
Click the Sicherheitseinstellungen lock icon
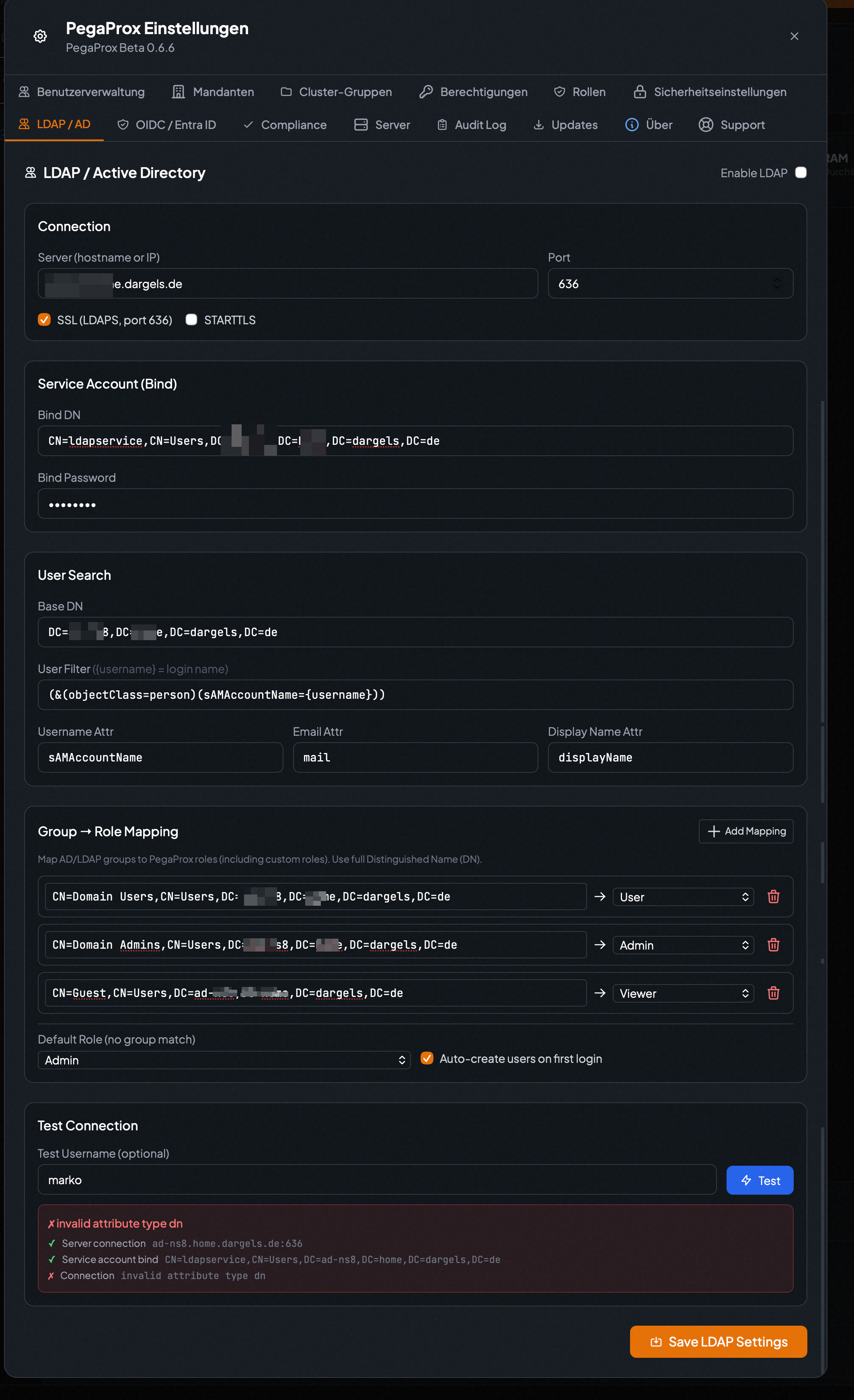[x=640, y=92]
